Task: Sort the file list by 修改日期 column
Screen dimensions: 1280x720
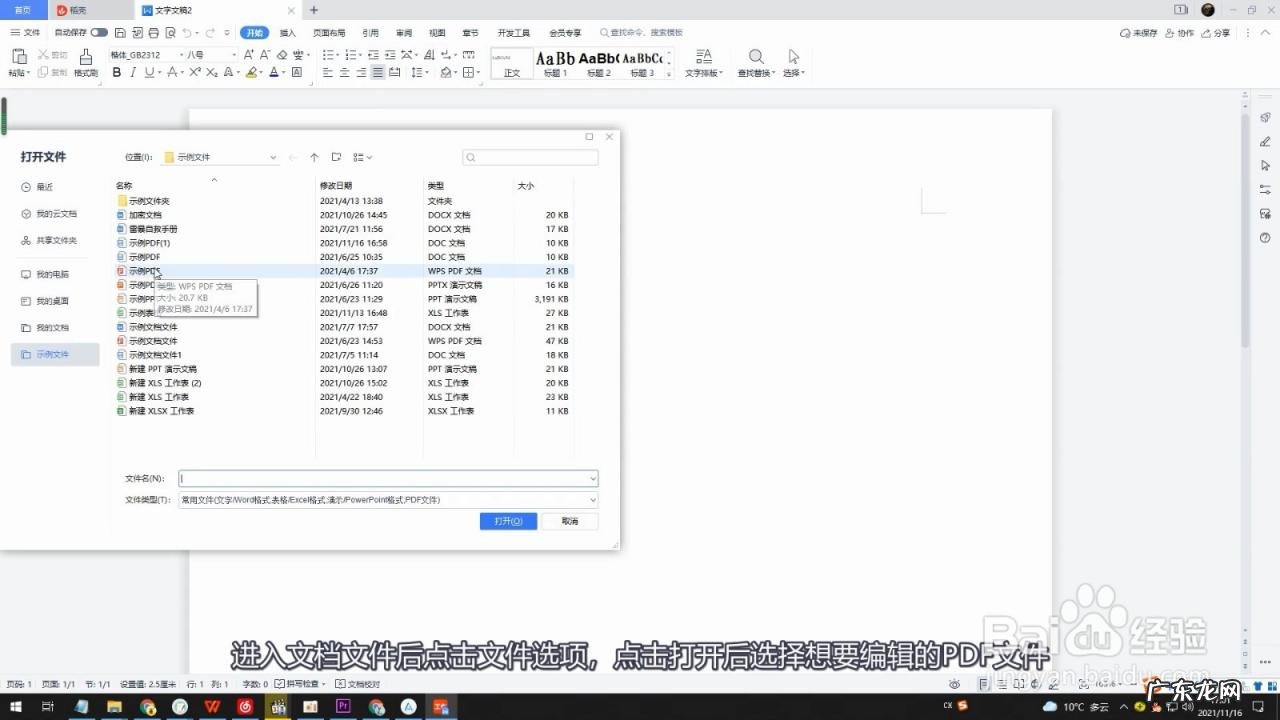Action: [x=336, y=186]
